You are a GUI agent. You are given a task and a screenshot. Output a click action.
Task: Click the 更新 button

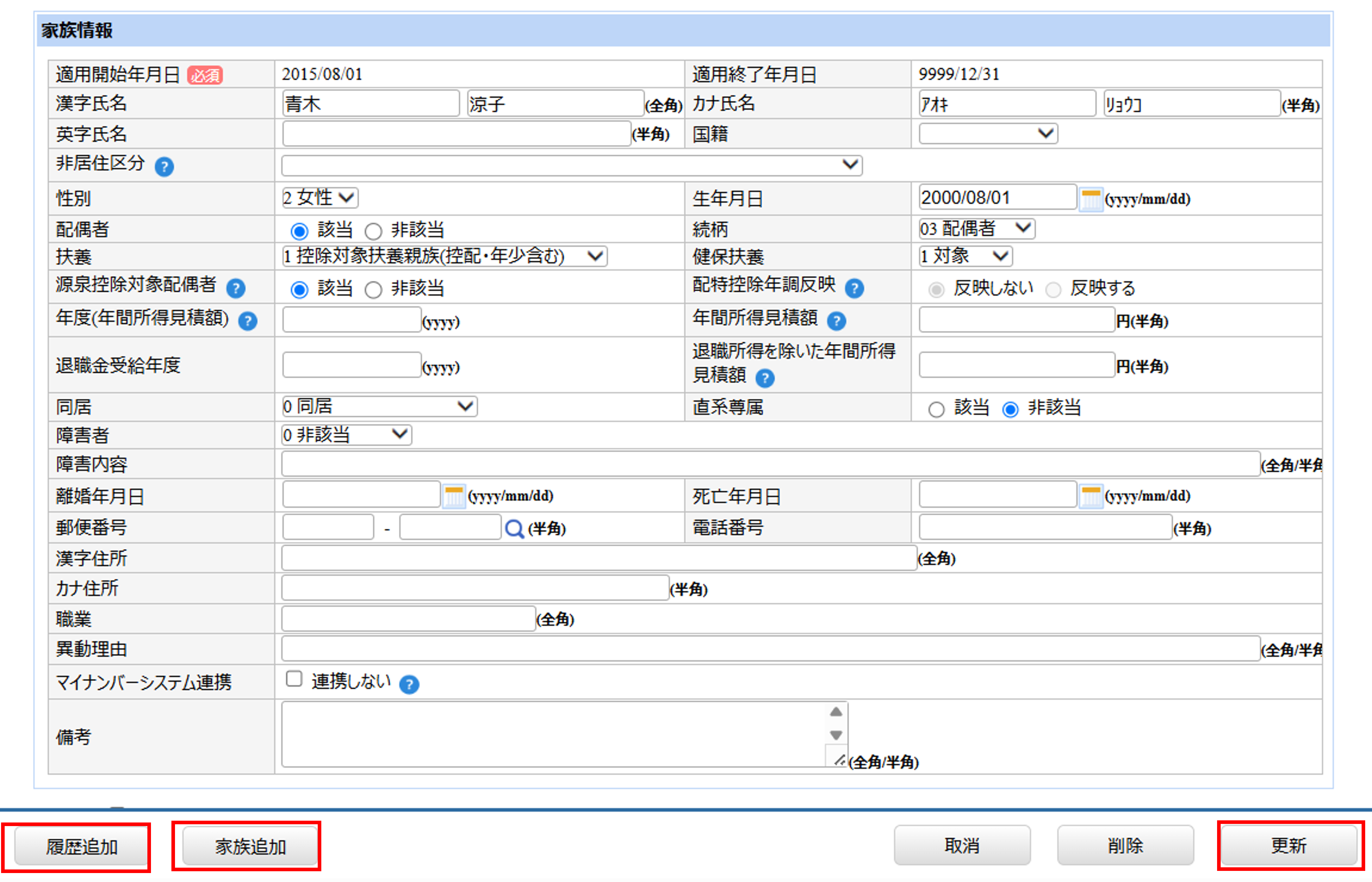coord(1289,846)
